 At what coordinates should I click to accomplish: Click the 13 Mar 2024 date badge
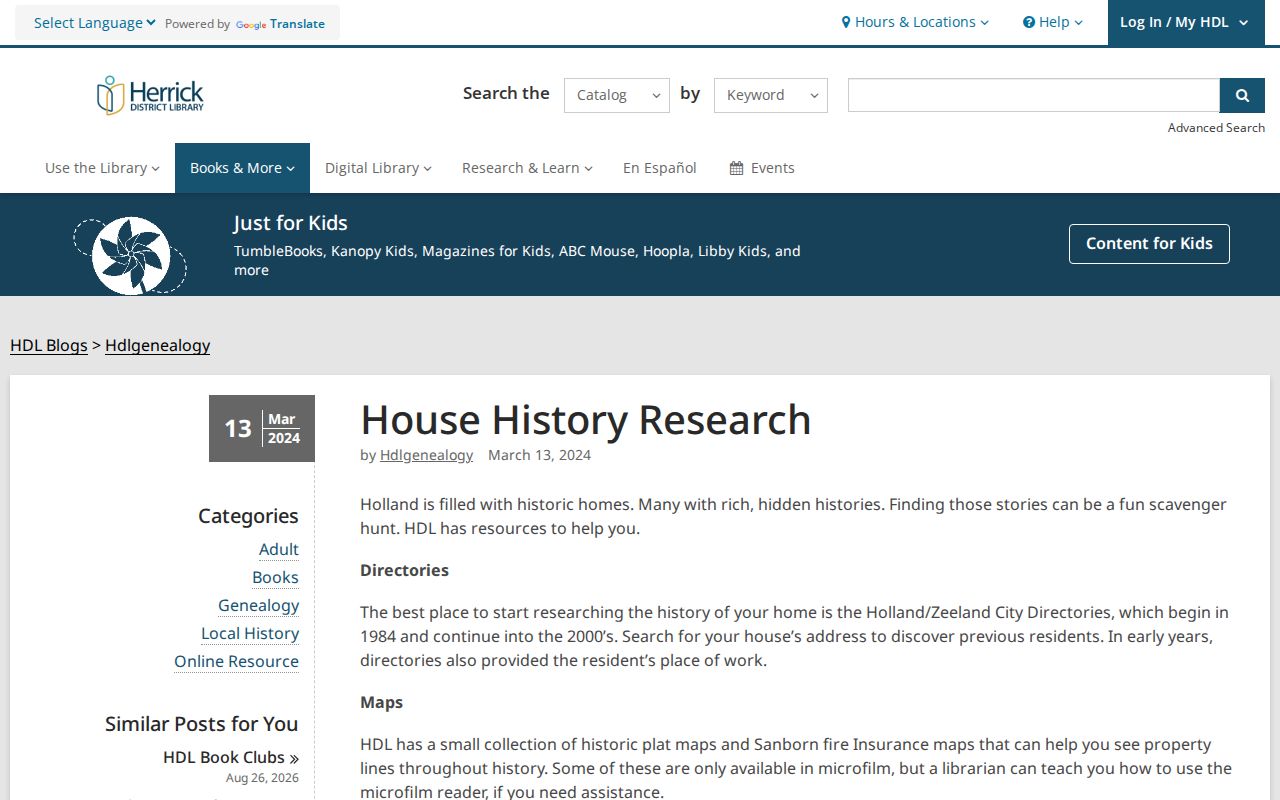(x=262, y=428)
